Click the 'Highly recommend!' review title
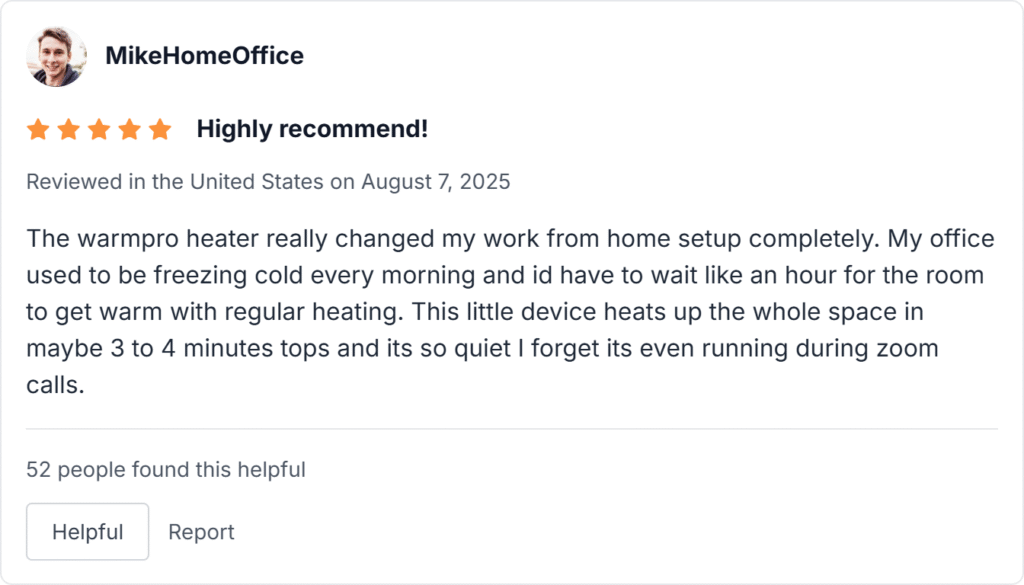The width and height of the screenshot is (1024, 585). point(312,129)
